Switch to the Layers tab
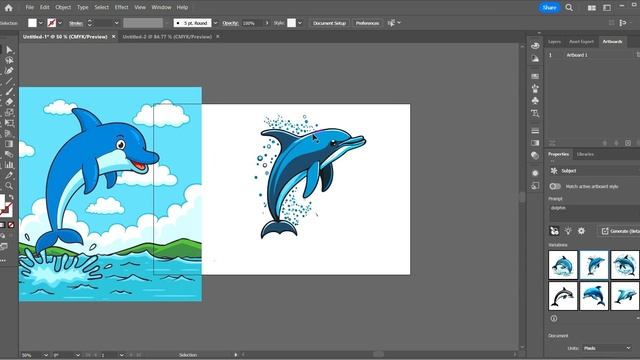This screenshot has height=360, width=640. (554, 42)
